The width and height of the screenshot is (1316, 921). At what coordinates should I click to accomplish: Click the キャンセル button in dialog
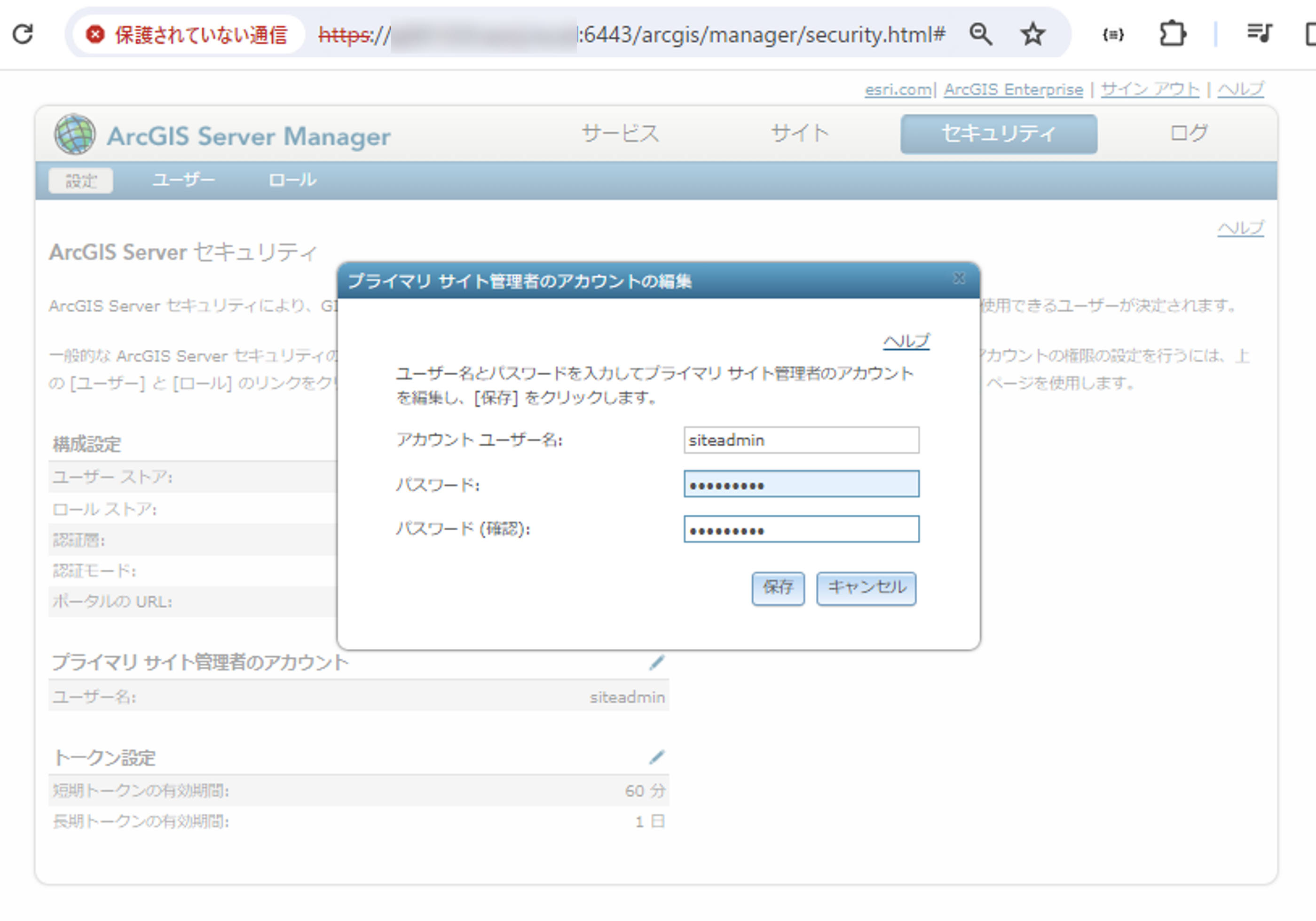(866, 588)
